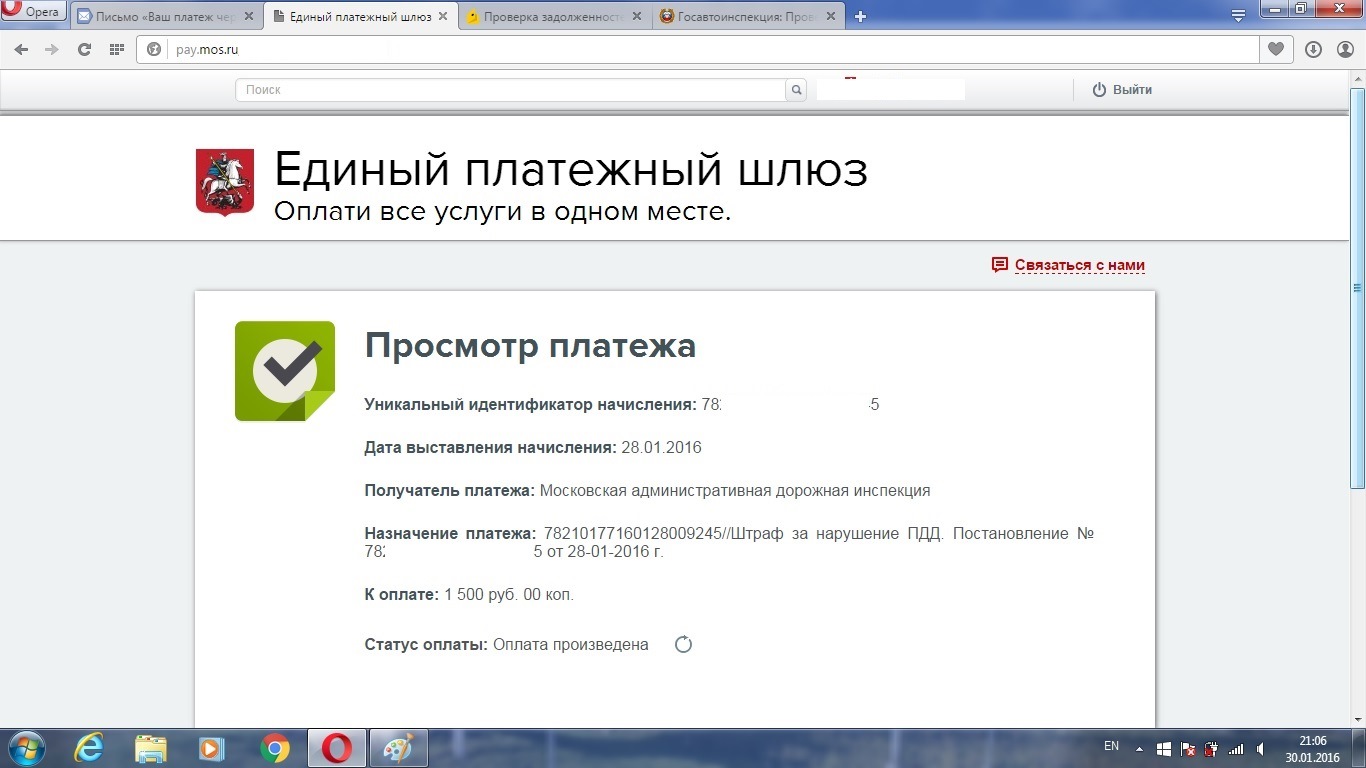Viewport: 1366px width, 768px height.
Task: Select the «Просмотр платежа» heading
Action: click(530, 346)
